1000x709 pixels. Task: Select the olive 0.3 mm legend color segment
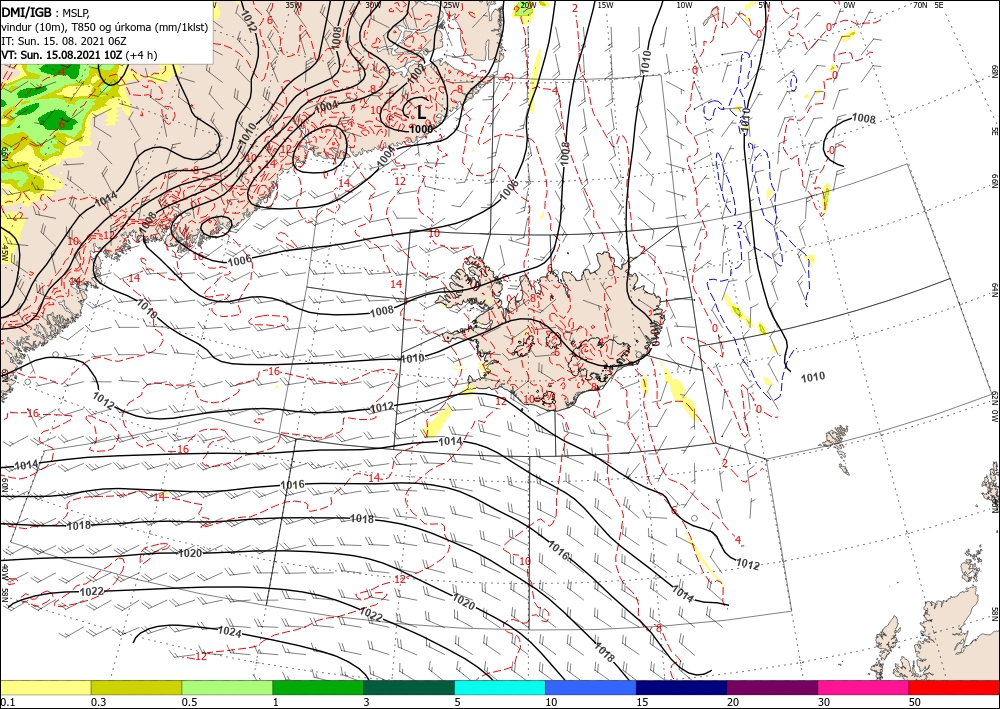point(136,687)
